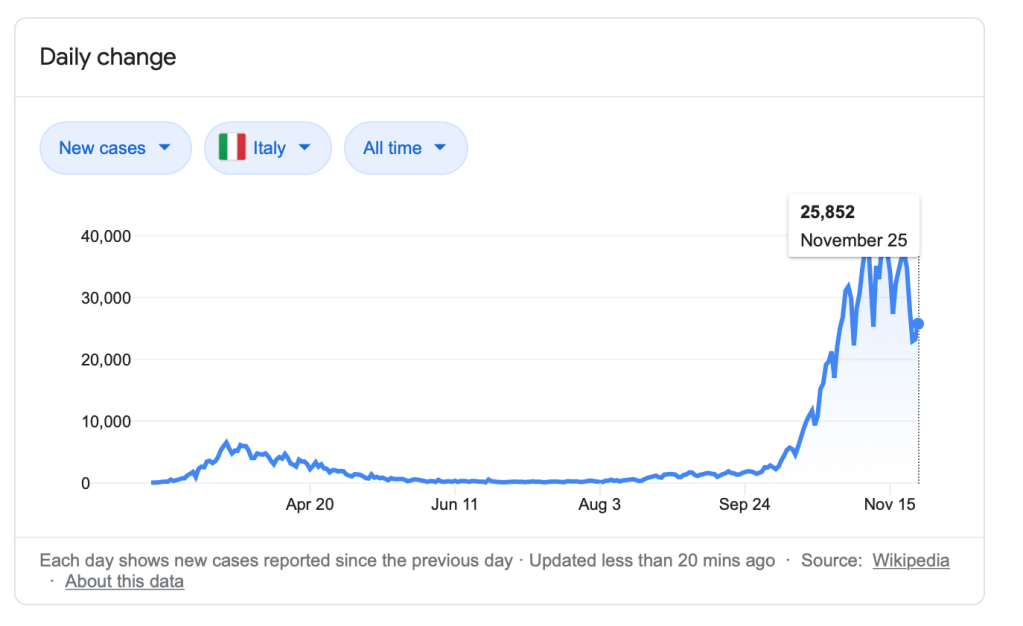
Task: Click the New cases label text
Action: coord(102,148)
